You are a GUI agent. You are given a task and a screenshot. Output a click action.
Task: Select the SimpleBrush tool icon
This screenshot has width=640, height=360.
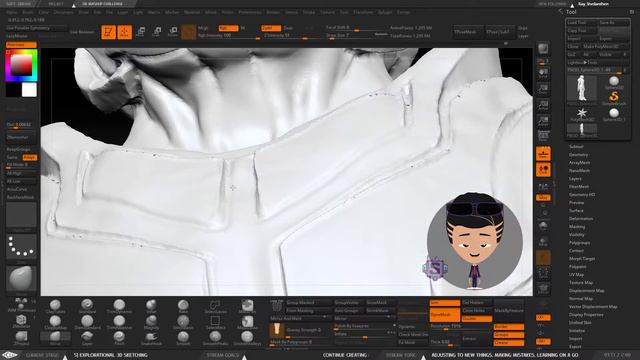click(613, 98)
